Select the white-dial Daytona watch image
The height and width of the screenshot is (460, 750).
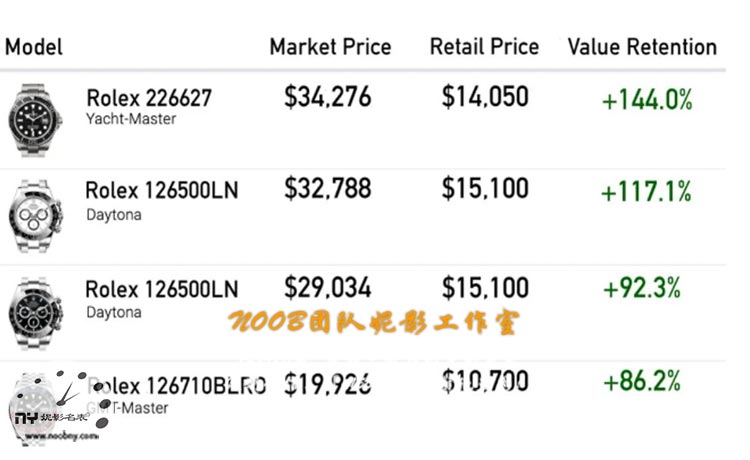pos(35,216)
